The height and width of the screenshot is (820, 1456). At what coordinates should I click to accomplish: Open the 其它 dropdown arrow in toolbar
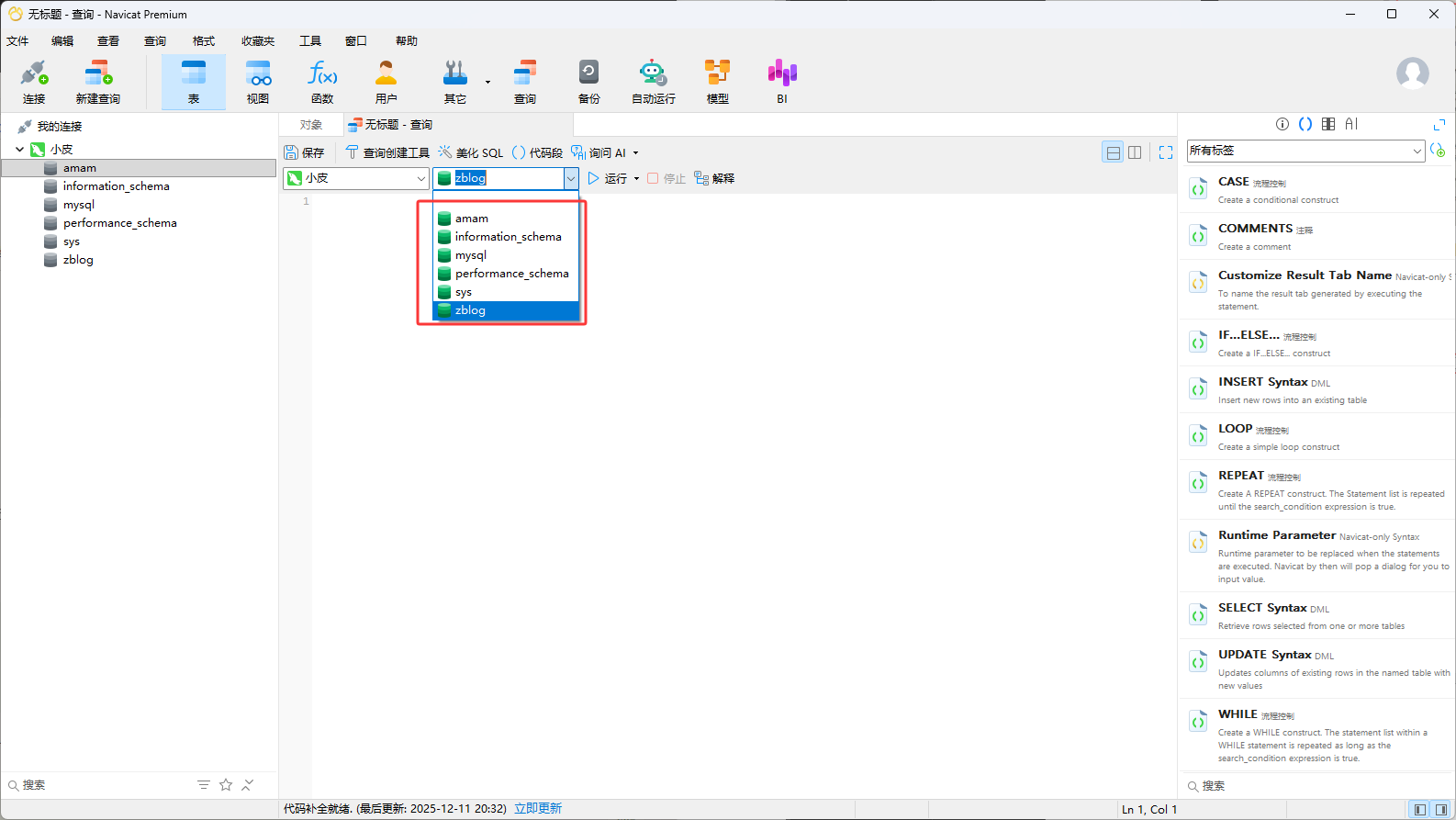pyautogui.click(x=487, y=82)
